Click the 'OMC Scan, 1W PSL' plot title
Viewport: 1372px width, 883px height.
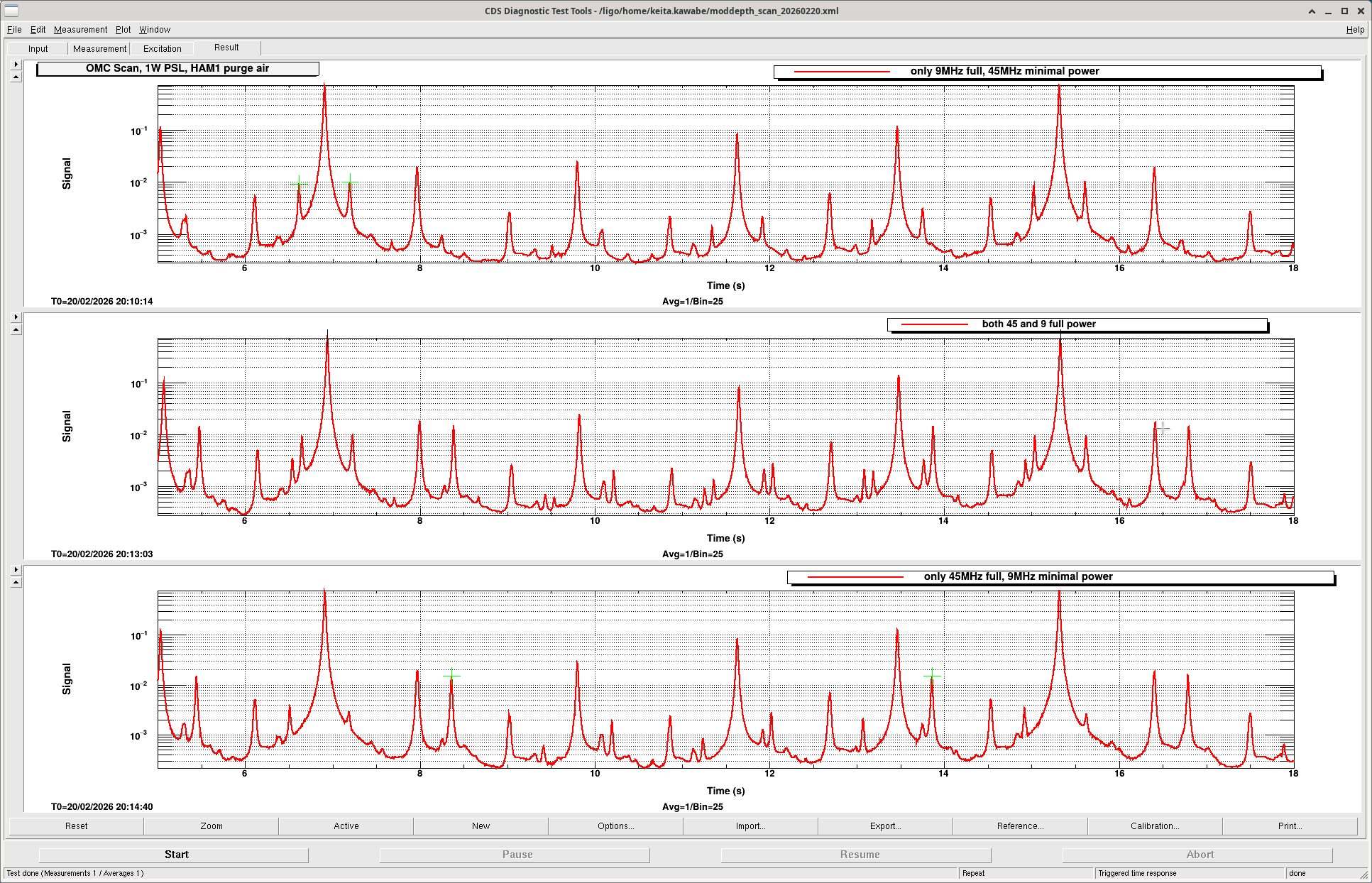click(x=177, y=69)
